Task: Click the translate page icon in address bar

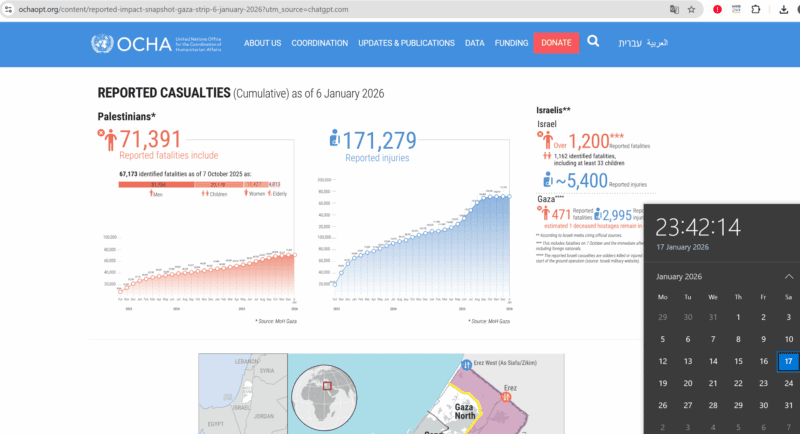Action: point(674,9)
